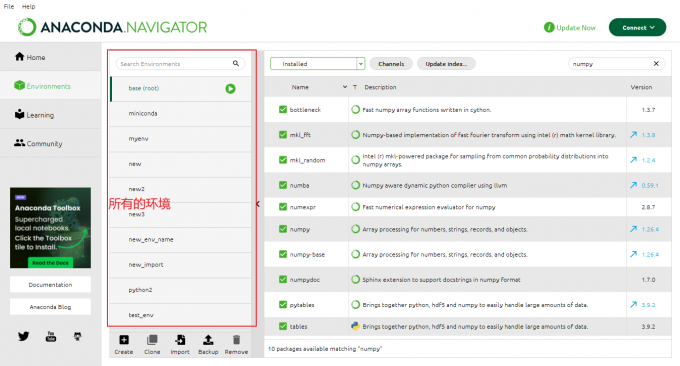Screen dimensions: 680x366
Task: Click the Update index... button
Action: click(446, 64)
